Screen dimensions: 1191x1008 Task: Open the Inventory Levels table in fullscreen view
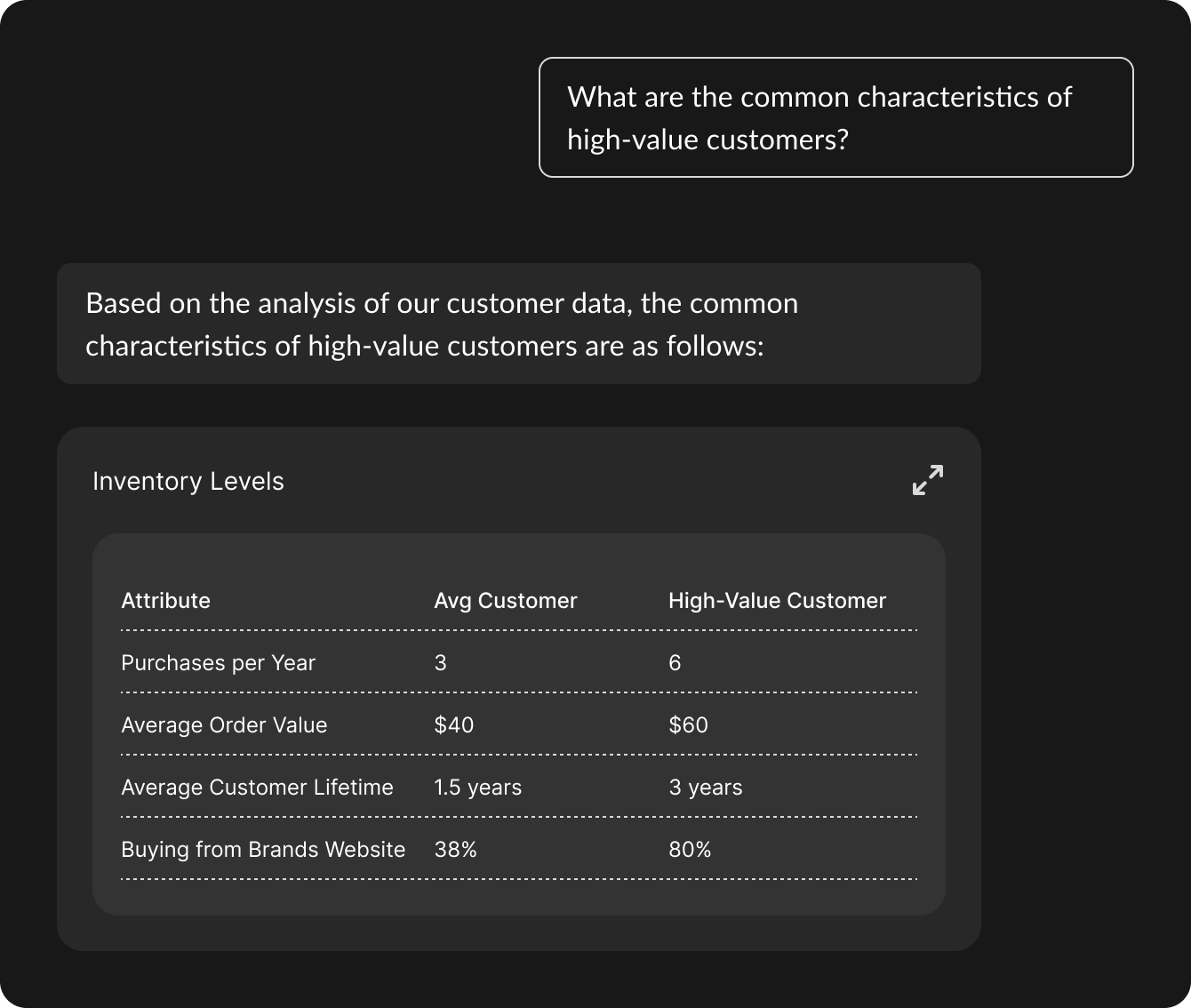point(928,480)
